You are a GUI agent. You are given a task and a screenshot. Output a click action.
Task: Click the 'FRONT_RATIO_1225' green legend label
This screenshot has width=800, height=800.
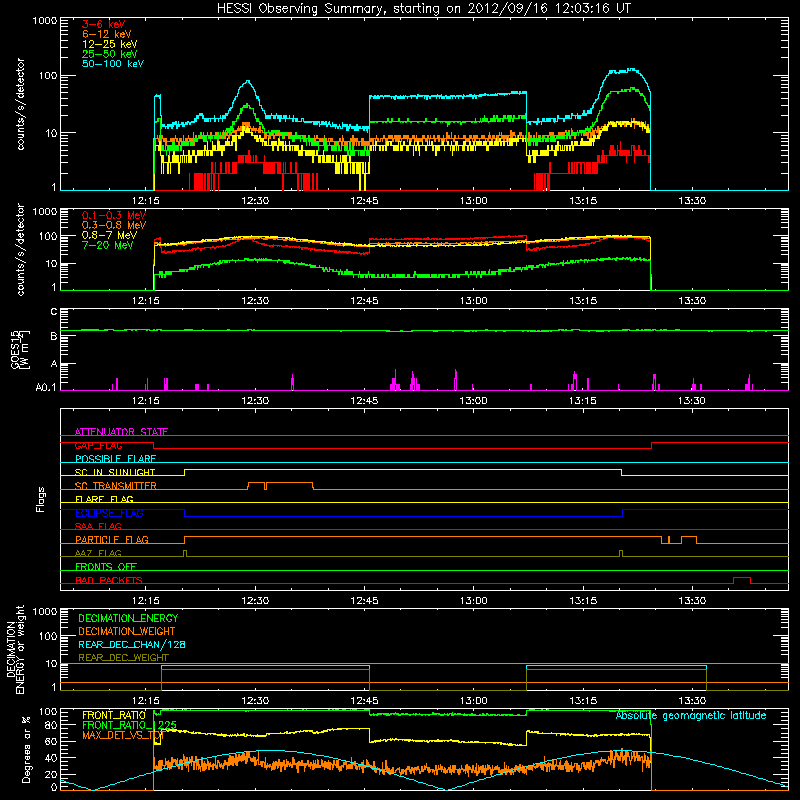(x=129, y=725)
